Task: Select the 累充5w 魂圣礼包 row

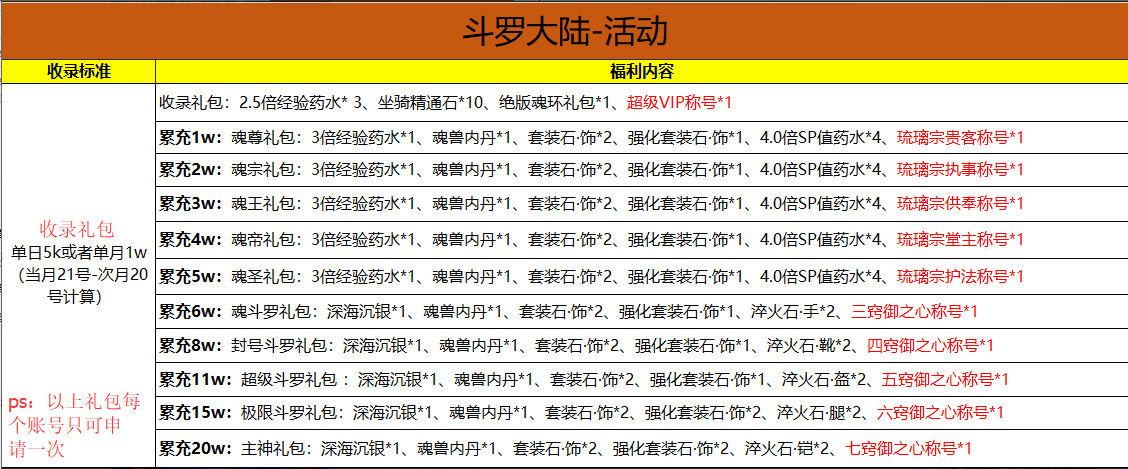Action: (x=641, y=276)
